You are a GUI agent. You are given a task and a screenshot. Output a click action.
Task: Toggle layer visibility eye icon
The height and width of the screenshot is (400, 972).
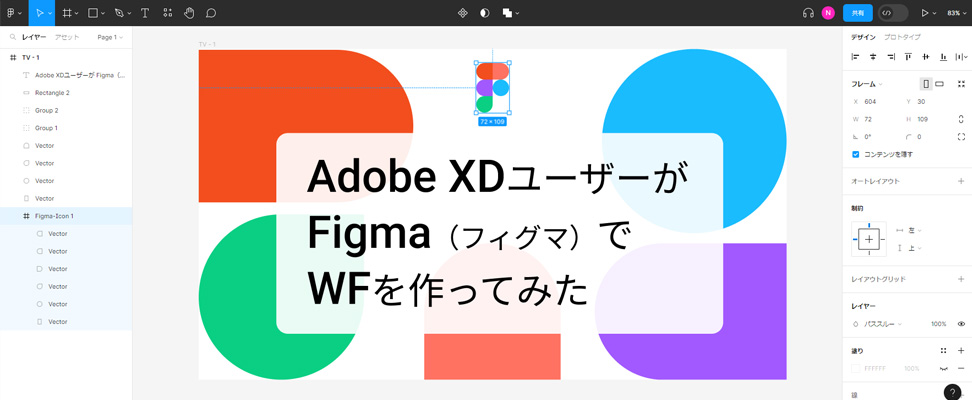pos(961,324)
